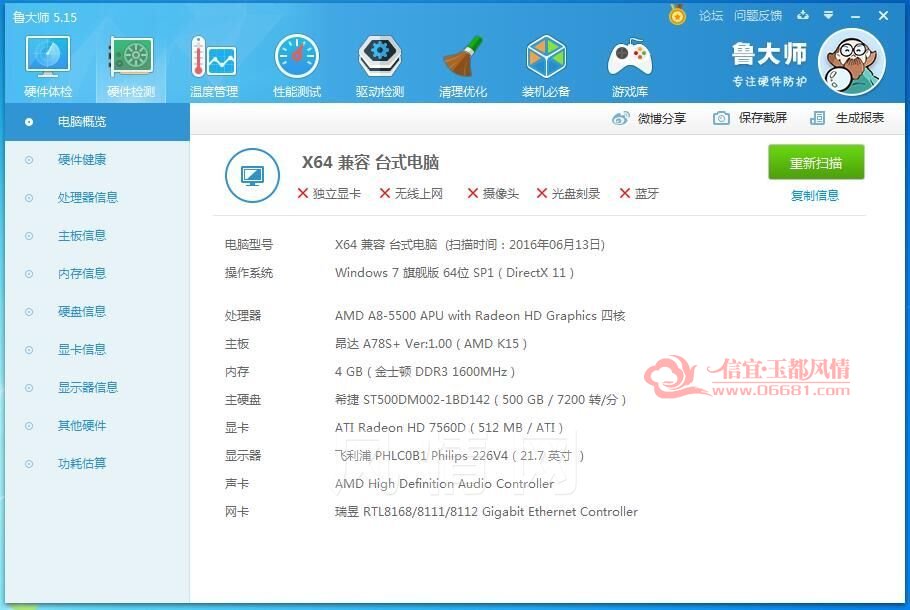
Task: Click processor value AMD A8-5500 APU
Action: (480, 316)
